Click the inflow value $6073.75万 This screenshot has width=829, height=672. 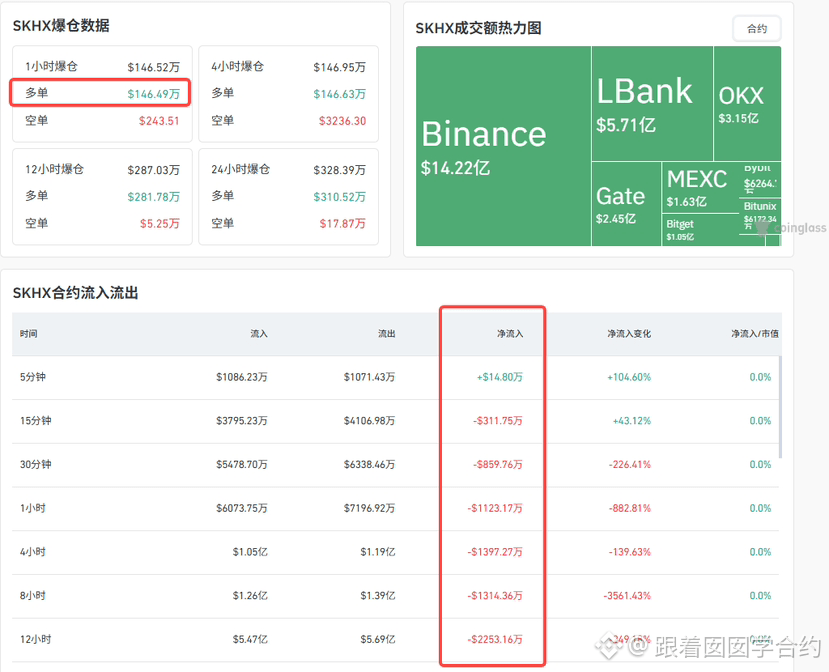pyautogui.click(x=242, y=508)
